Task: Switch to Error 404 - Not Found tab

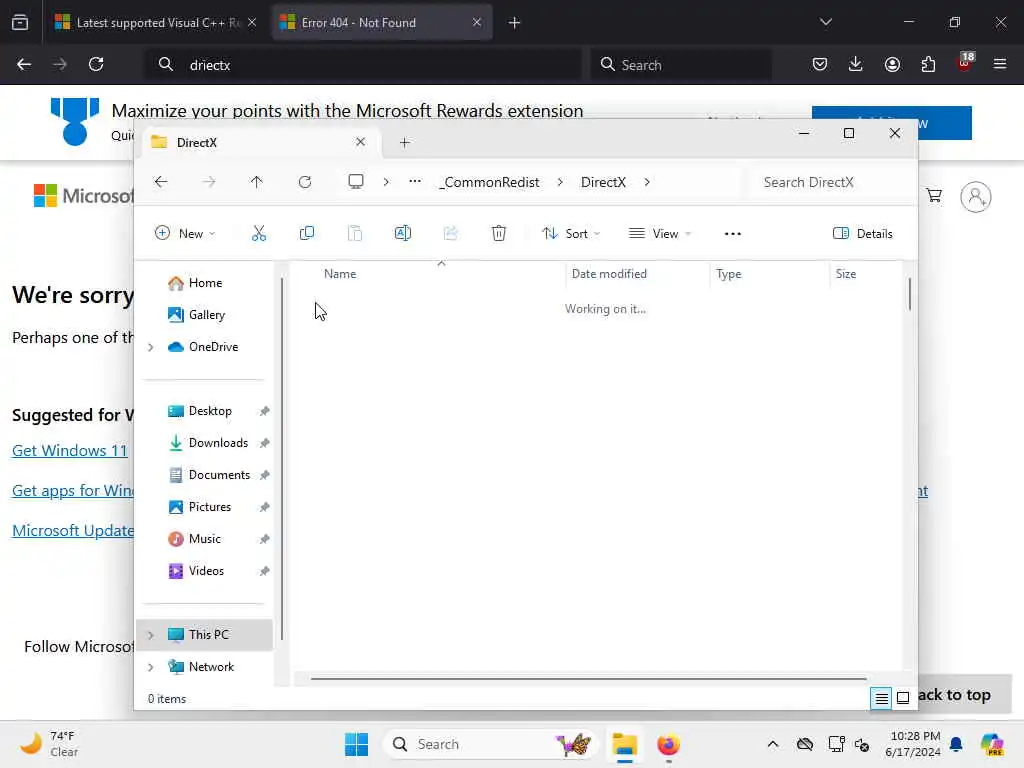Action: click(x=382, y=22)
